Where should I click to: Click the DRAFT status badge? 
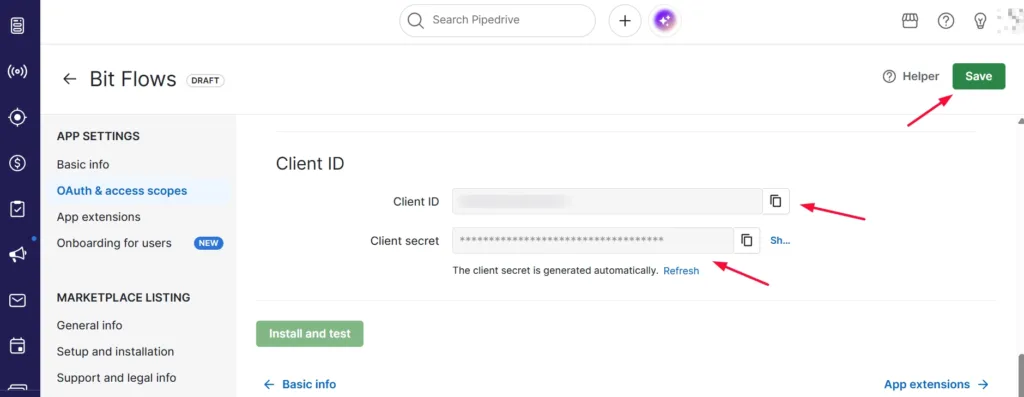[x=205, y=80]
